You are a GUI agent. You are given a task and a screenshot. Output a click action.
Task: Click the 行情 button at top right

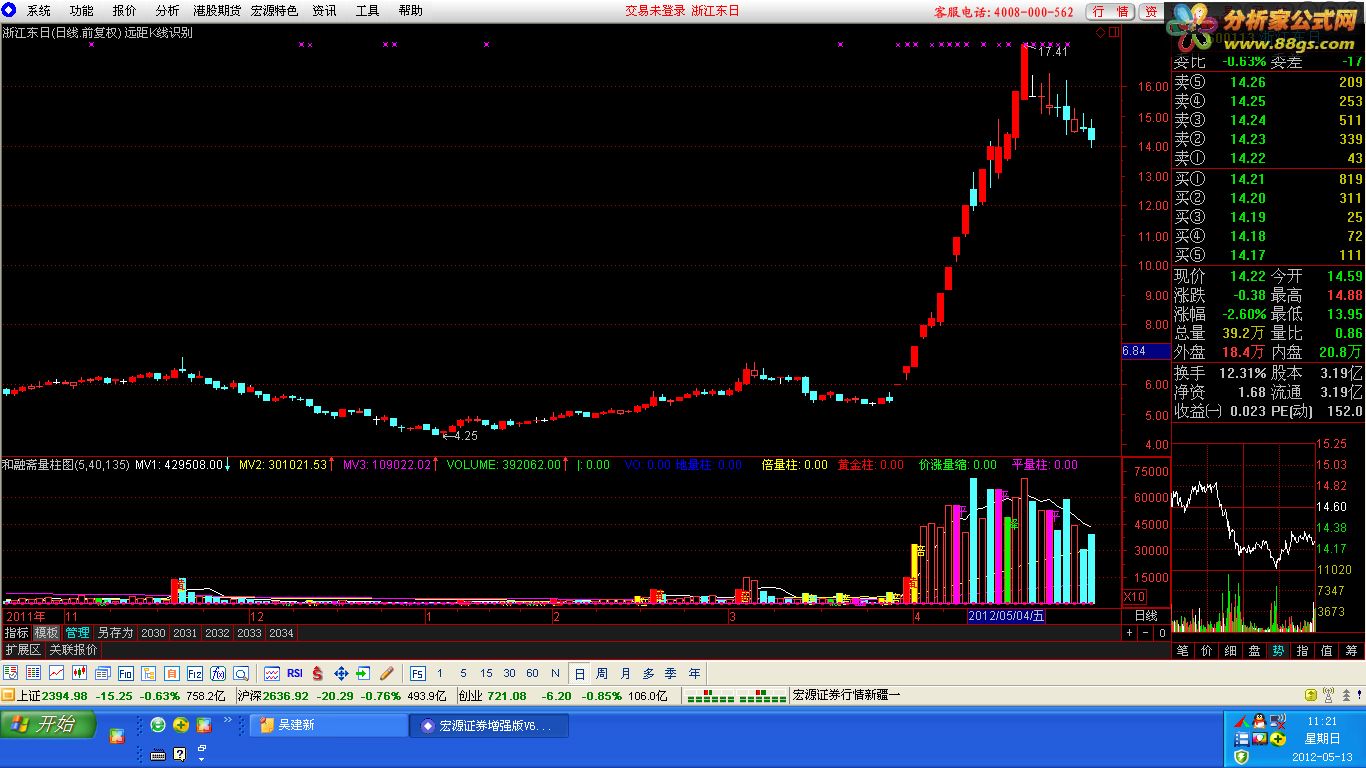pos(1111,12)
